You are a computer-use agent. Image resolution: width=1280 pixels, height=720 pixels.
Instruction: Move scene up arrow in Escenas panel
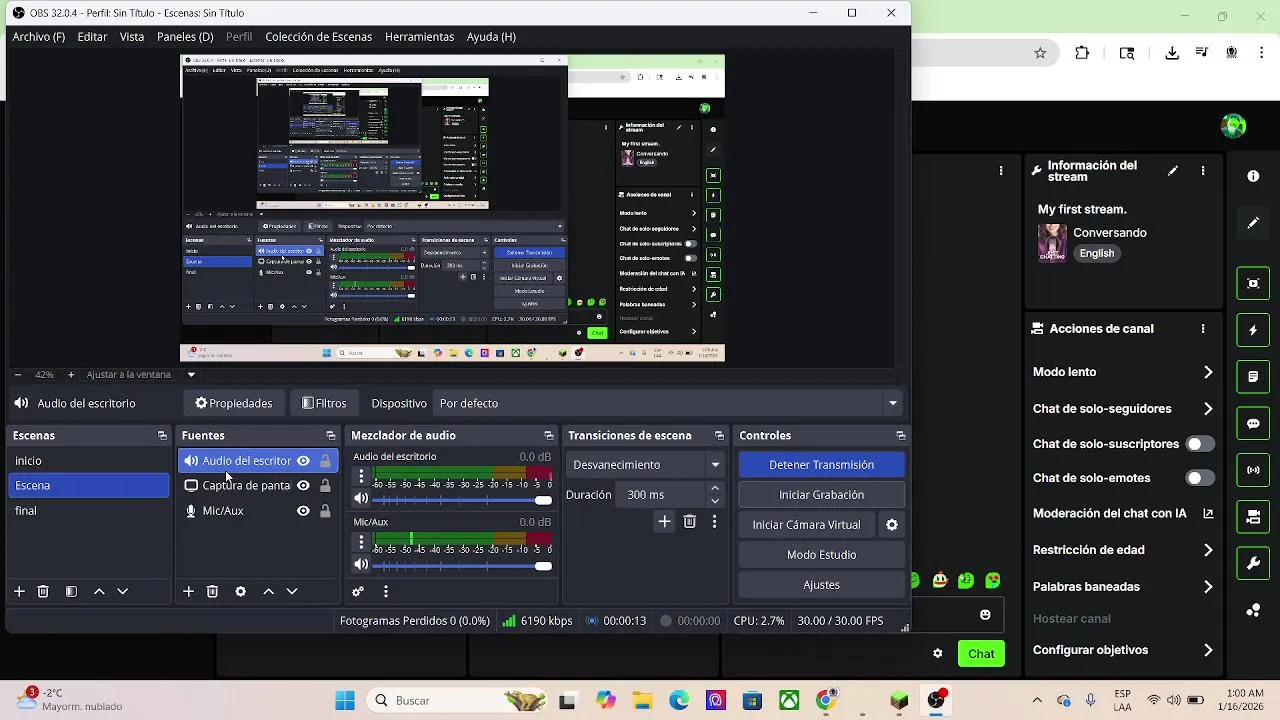click(99, 592)
